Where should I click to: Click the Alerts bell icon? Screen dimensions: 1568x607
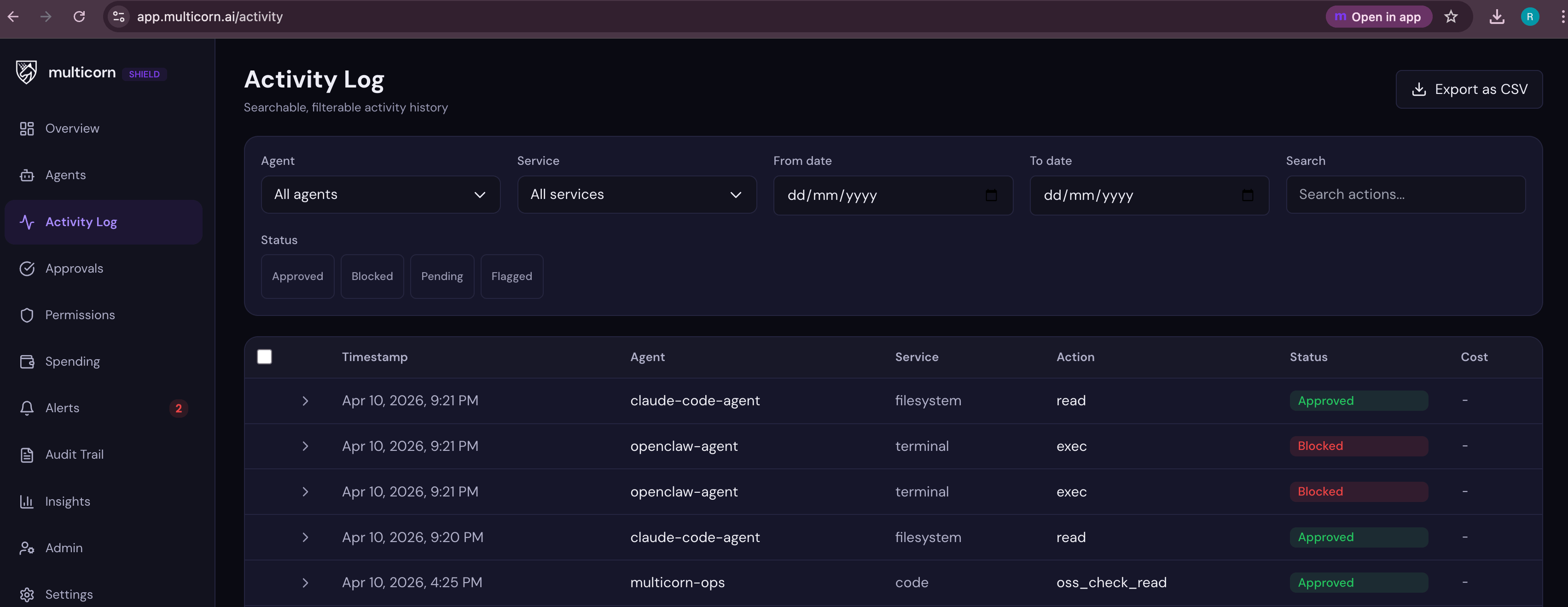[27, 408]
